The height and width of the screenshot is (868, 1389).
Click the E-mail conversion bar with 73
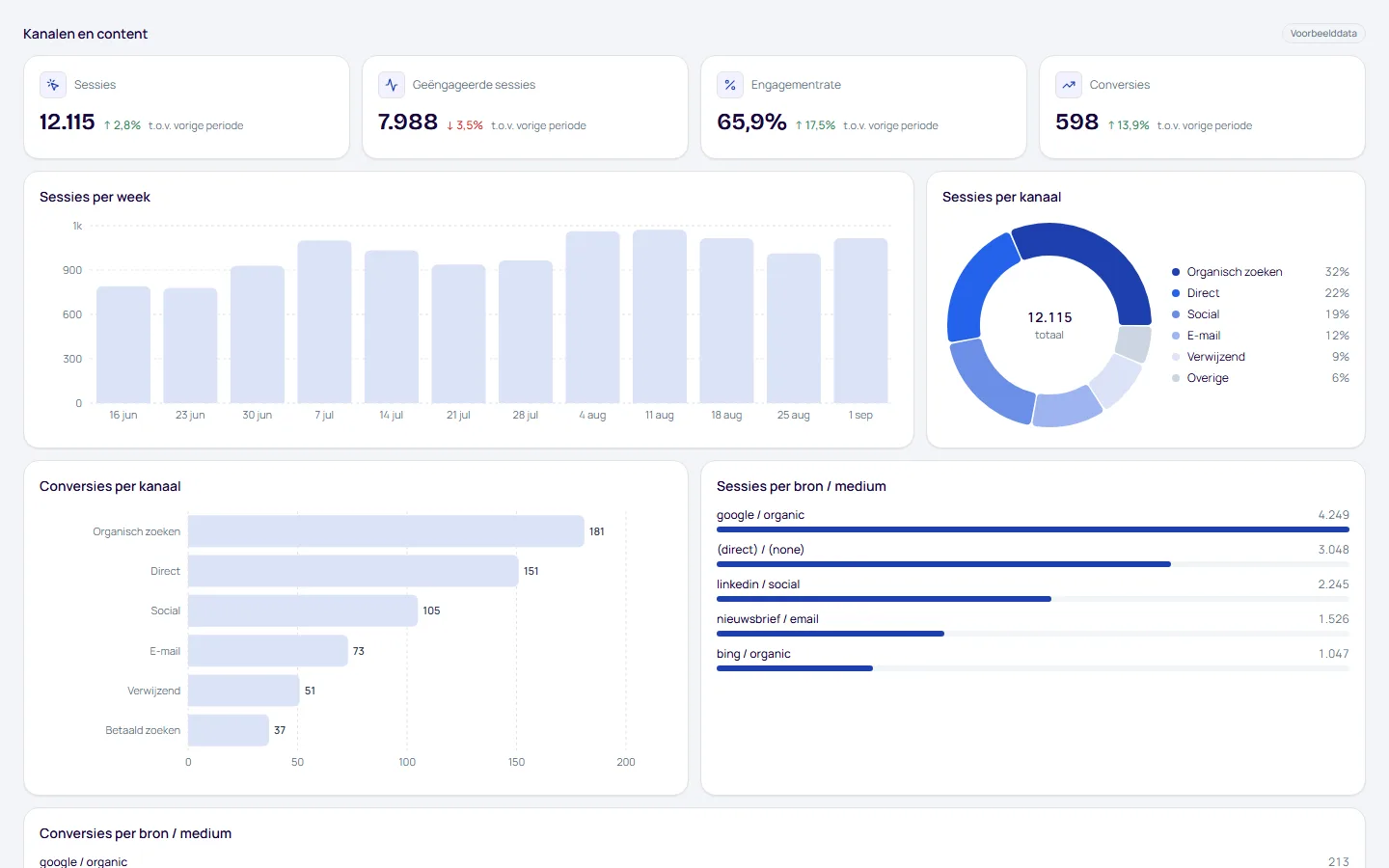pos(268,651)
